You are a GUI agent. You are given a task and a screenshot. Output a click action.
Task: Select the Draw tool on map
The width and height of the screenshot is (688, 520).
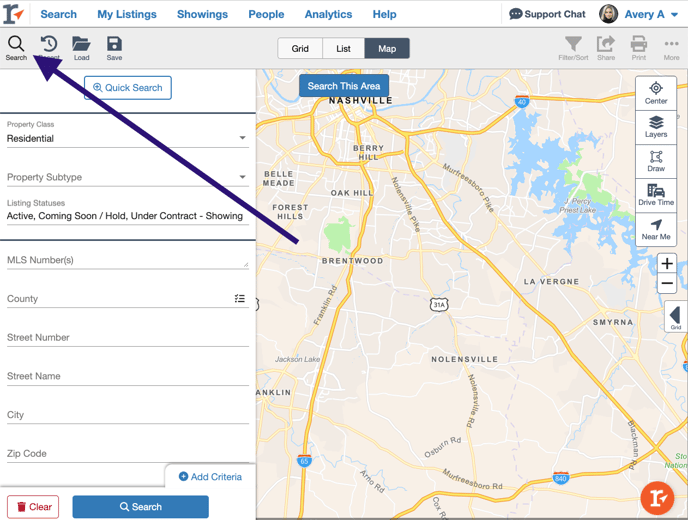tap(656, 161)
